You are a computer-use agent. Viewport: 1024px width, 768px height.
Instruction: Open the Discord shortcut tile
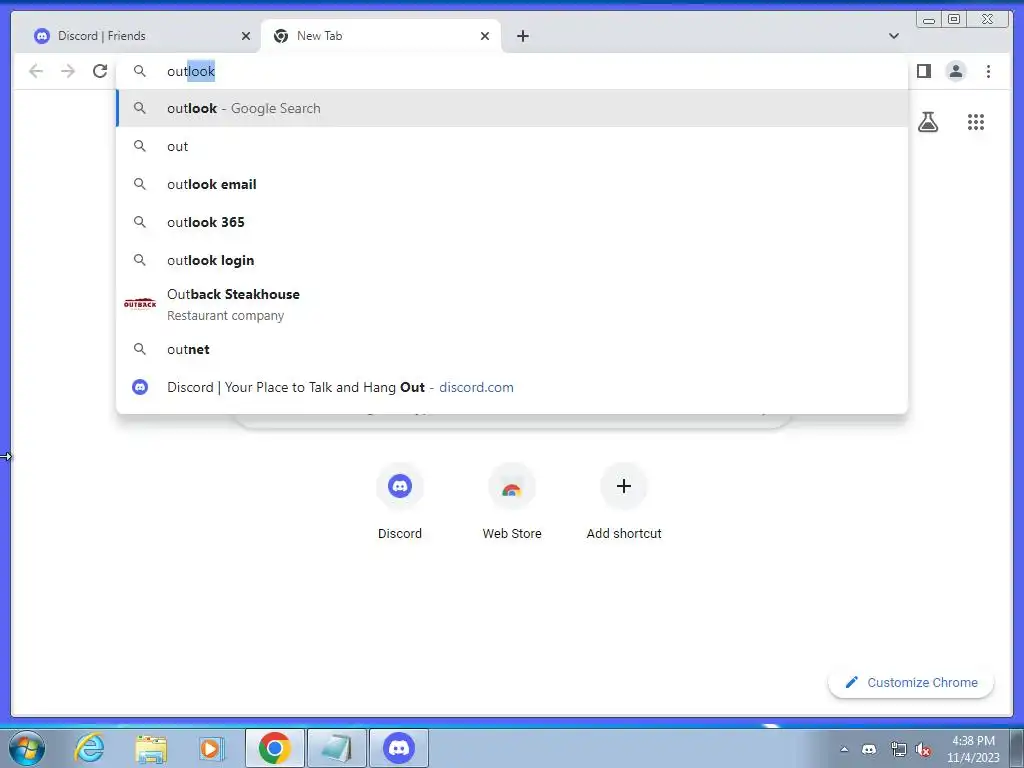tap(400, 503)
